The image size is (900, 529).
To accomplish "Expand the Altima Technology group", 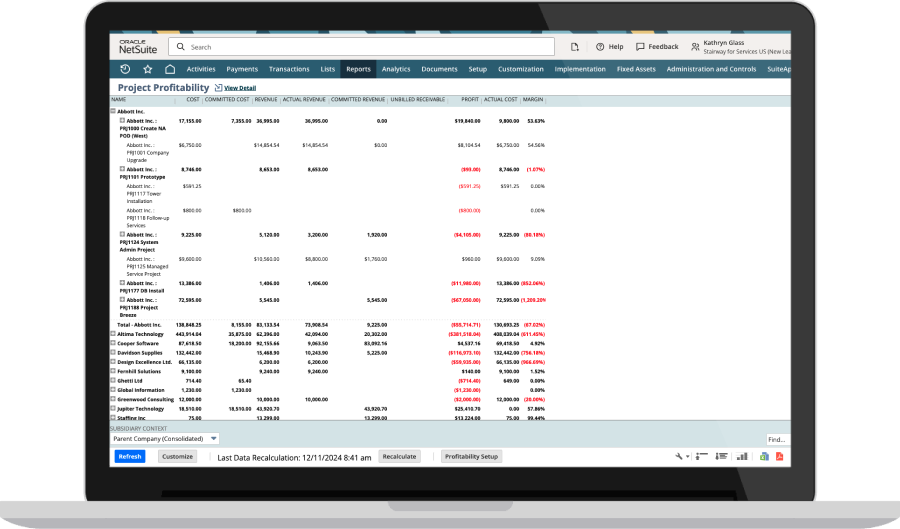I will tap(113, 333).
